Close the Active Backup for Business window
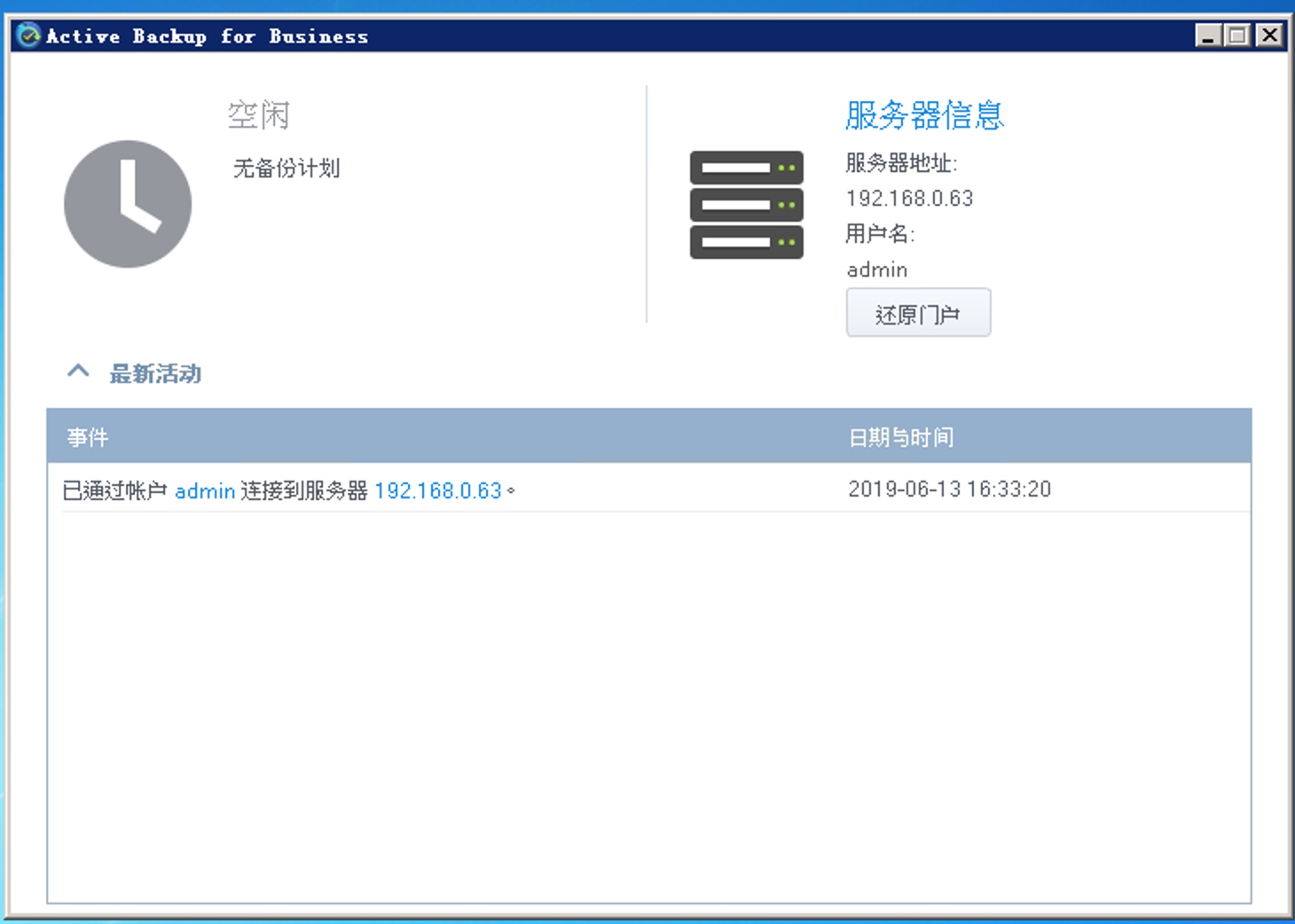 pyautogui.click(x=1270, y=35)
